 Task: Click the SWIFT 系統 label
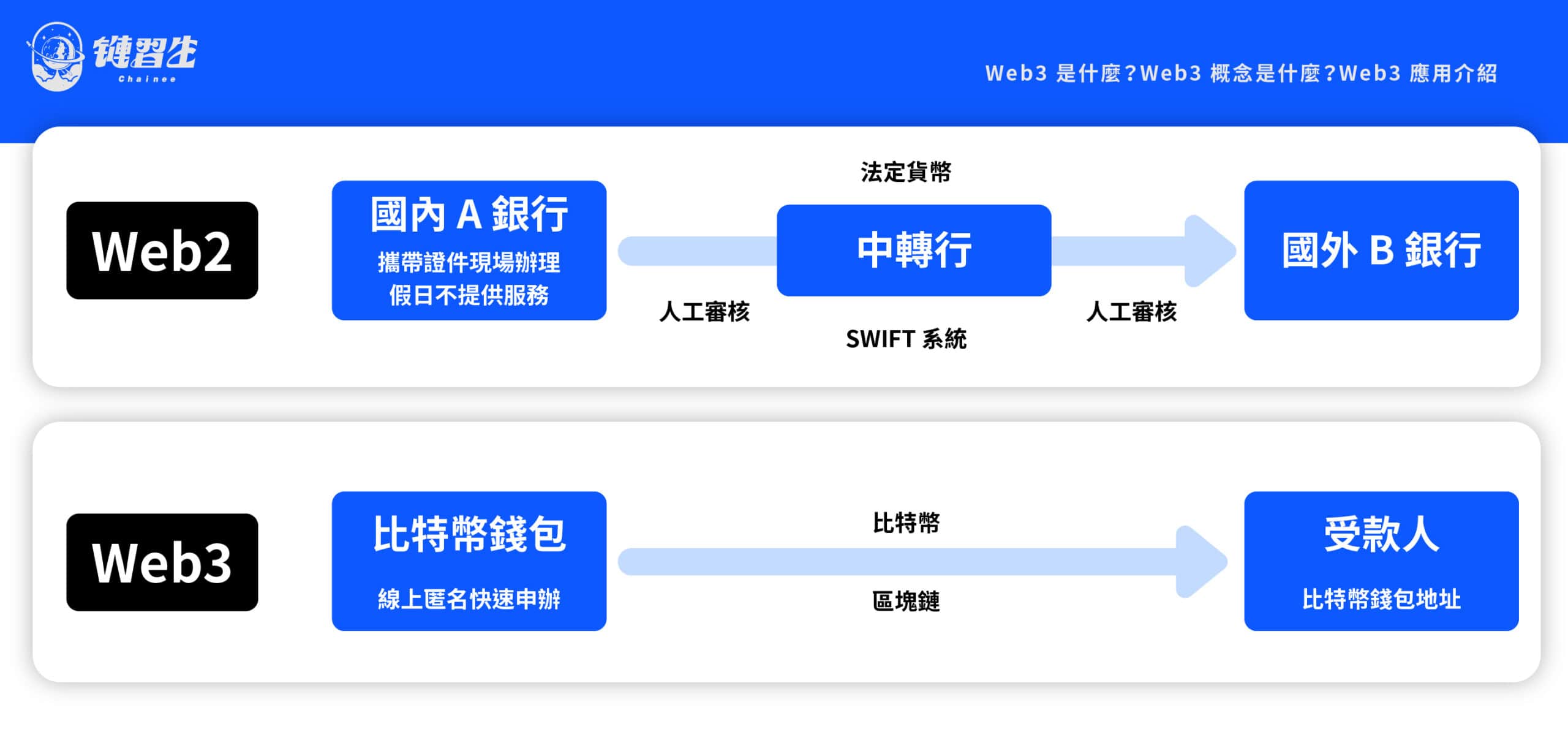click(906, 339)
